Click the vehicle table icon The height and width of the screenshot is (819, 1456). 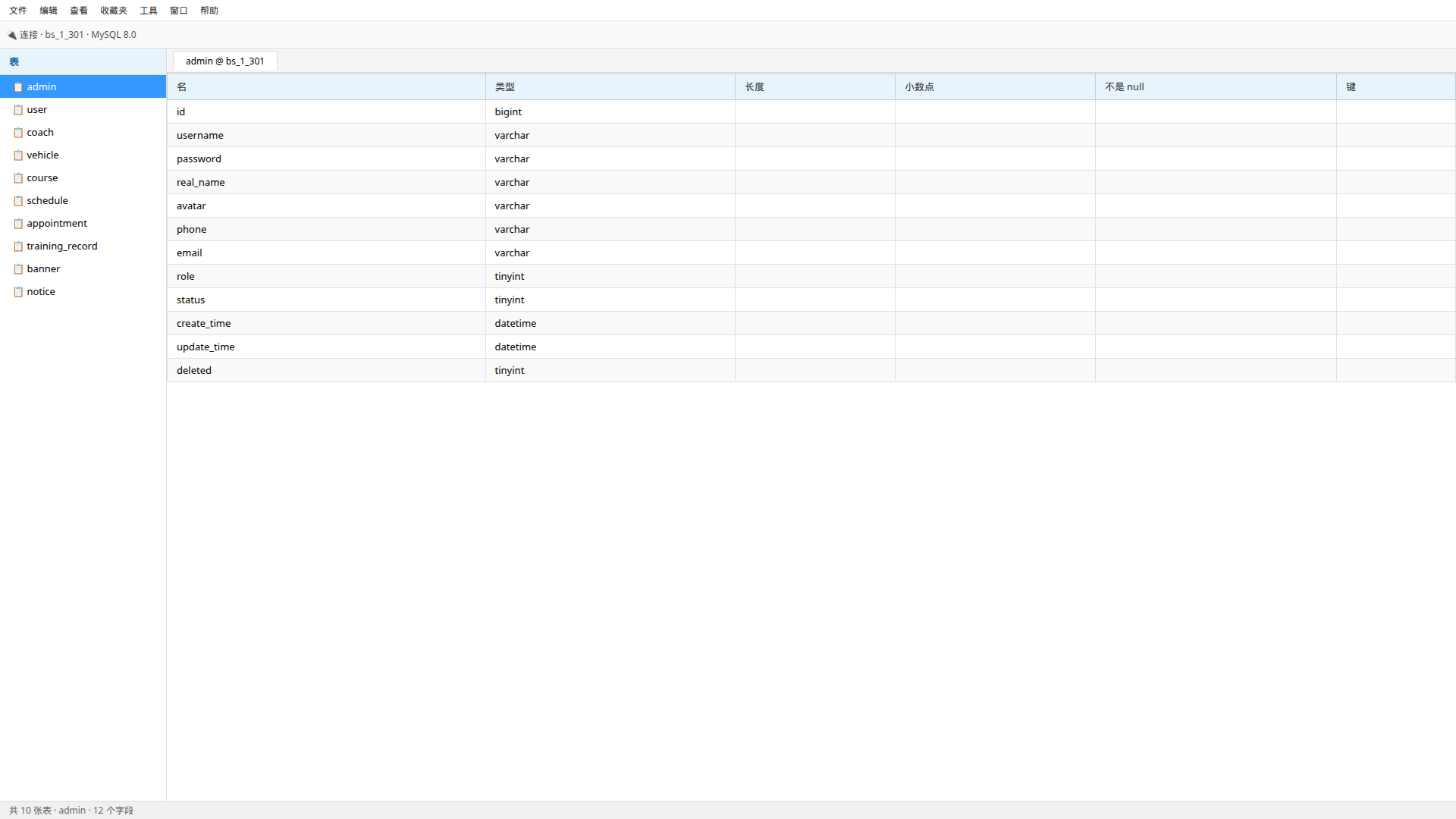(18, 155)
